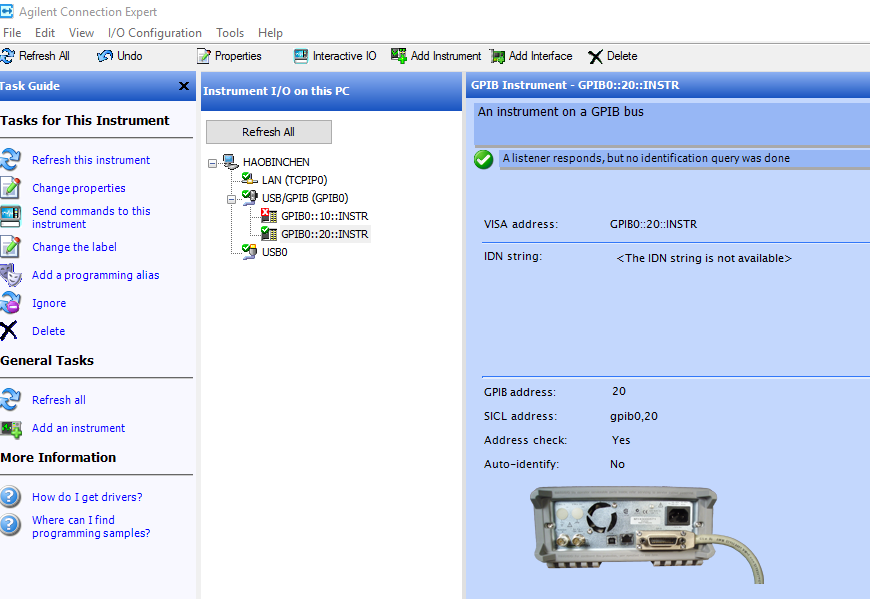
Task: Open the Help menu
Action: click(270, 33)
